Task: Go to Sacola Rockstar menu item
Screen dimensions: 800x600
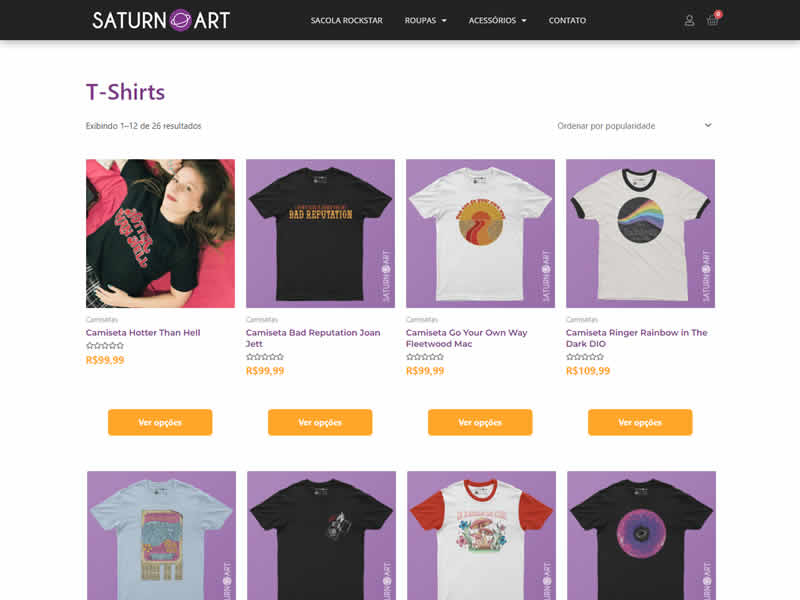Action: click(346, 20)
